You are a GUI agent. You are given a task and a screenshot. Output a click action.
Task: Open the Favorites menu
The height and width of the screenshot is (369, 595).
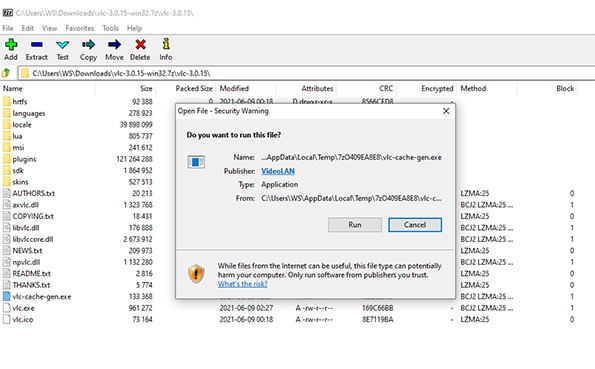click(x=80, y=28)
